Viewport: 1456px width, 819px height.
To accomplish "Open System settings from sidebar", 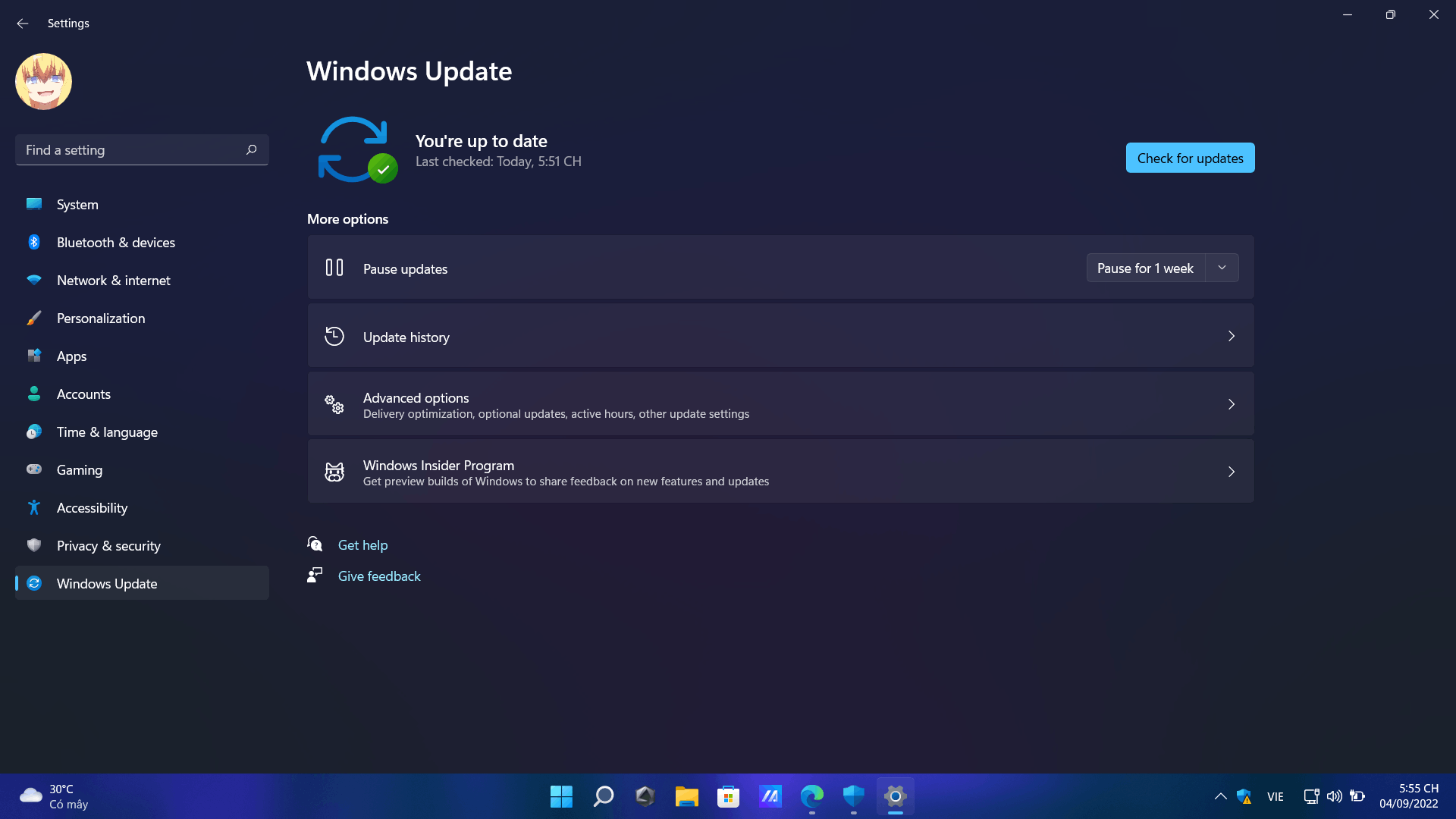I will tap(77, 204).
